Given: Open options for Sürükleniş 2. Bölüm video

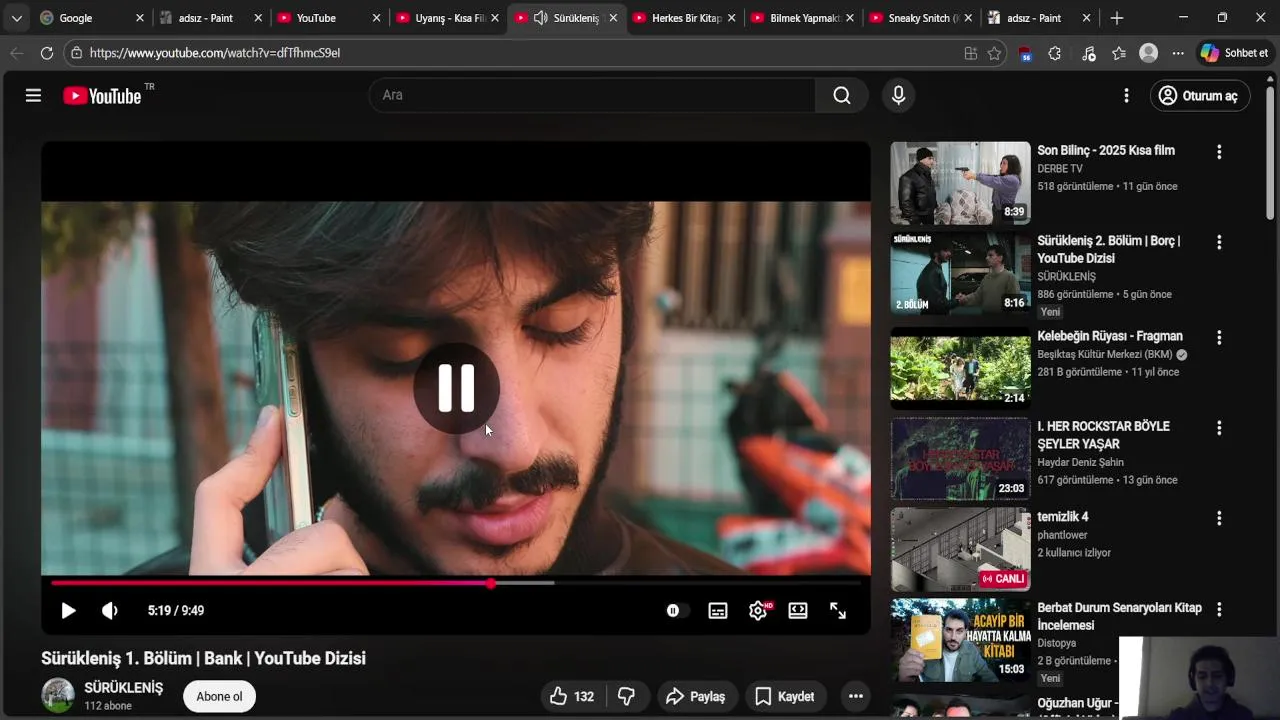Looking at the screenshot, I should pyautogui.click(x=1218, y=242).
